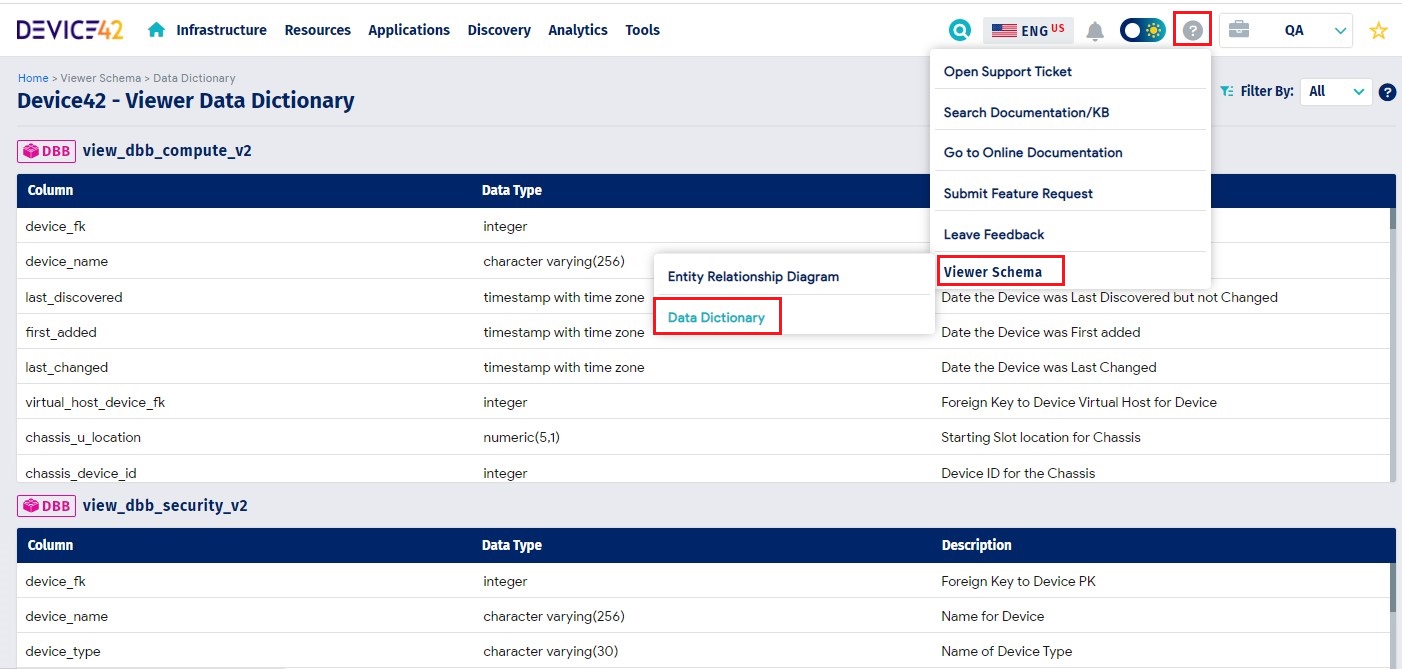Click the chassis_u_location cell
Screen dimensions: 1402x669
click(x=83, y=437)
